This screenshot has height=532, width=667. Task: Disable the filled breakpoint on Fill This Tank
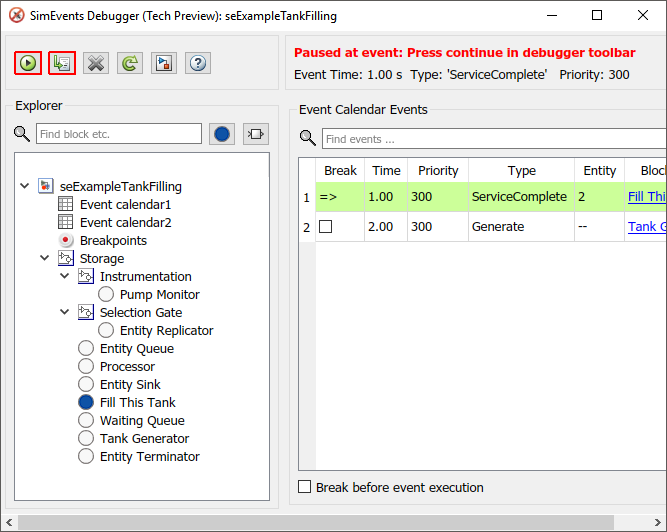coord(86,402)
